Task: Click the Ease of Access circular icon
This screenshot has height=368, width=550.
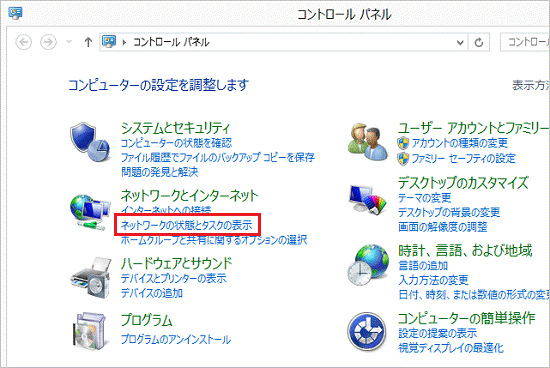Action: click(x=367, y=332)
